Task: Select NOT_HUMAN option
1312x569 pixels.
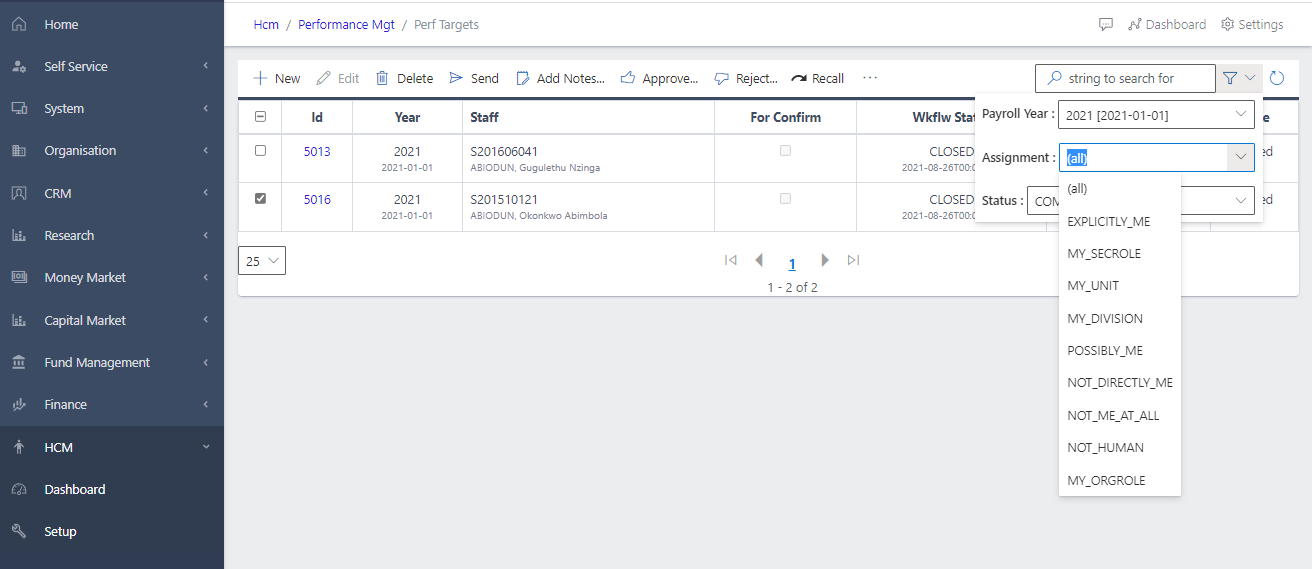Action: point(1120,448)
